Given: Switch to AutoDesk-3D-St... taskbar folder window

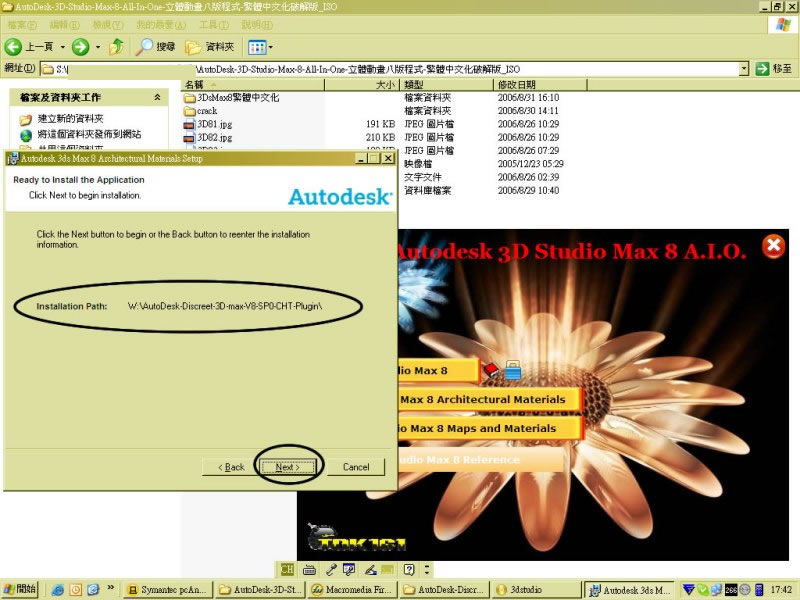Looking at the screenshot, I should [260, 590].
